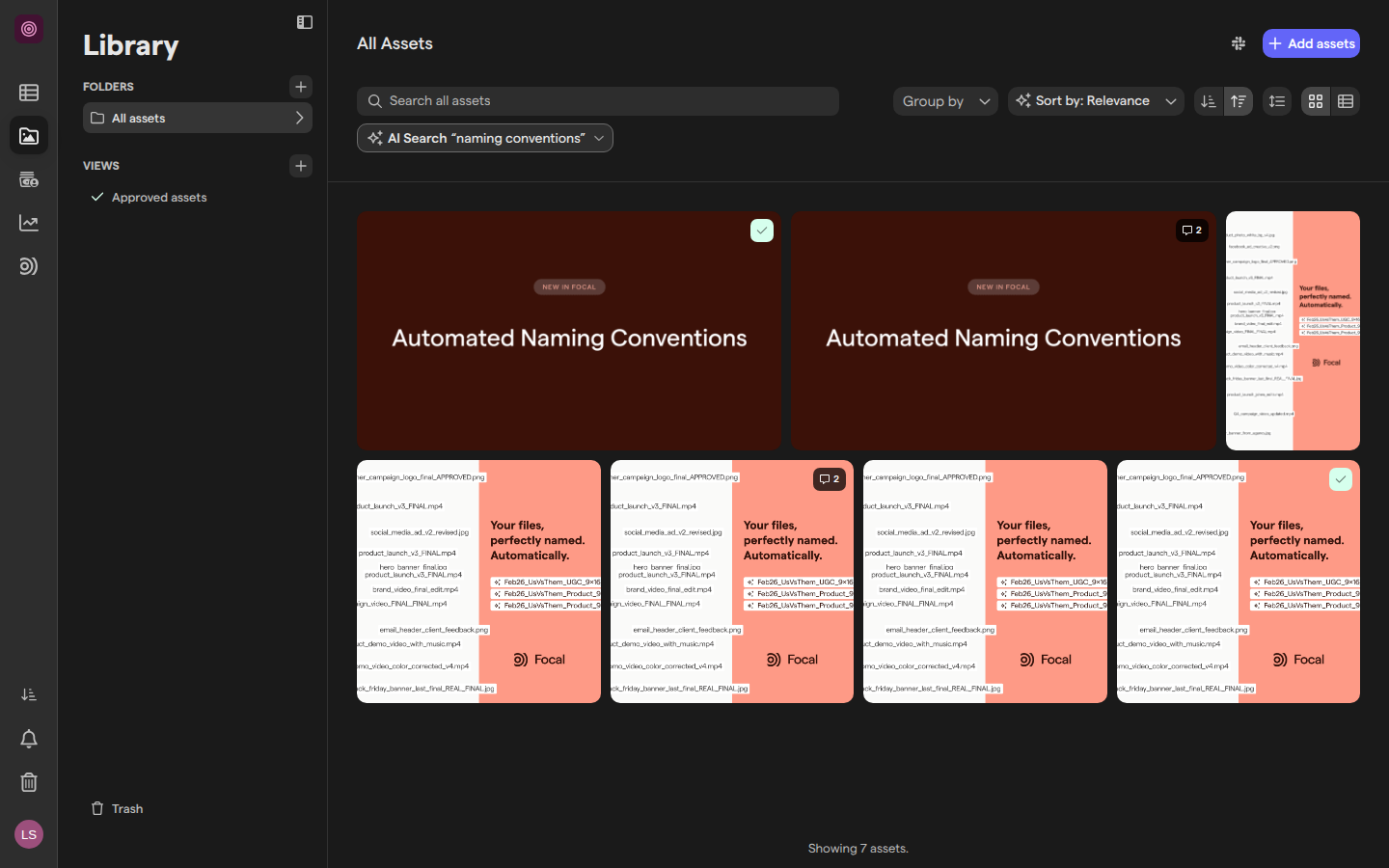Add a new view with plus icon
Viewport: 1389px width, 868px height.
click(x=301, y=166)
